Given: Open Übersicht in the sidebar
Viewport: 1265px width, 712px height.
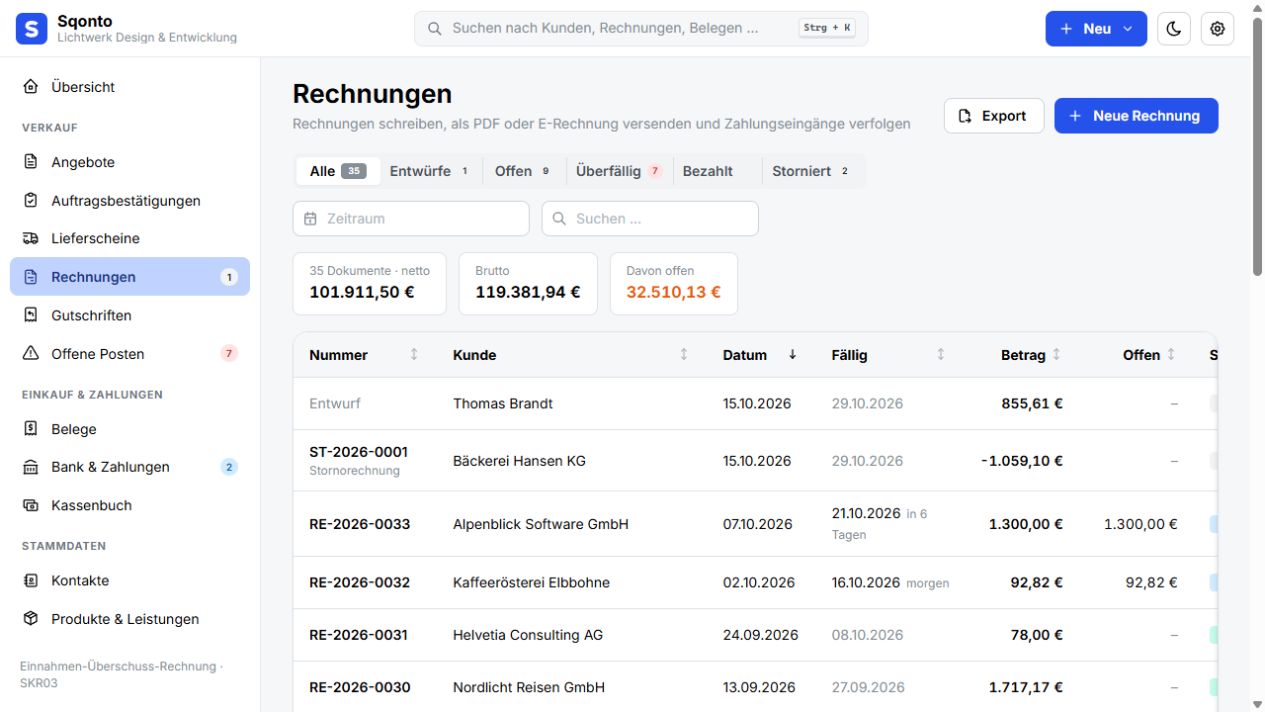Looking at the screenshot, I should (x=130, y=87).
